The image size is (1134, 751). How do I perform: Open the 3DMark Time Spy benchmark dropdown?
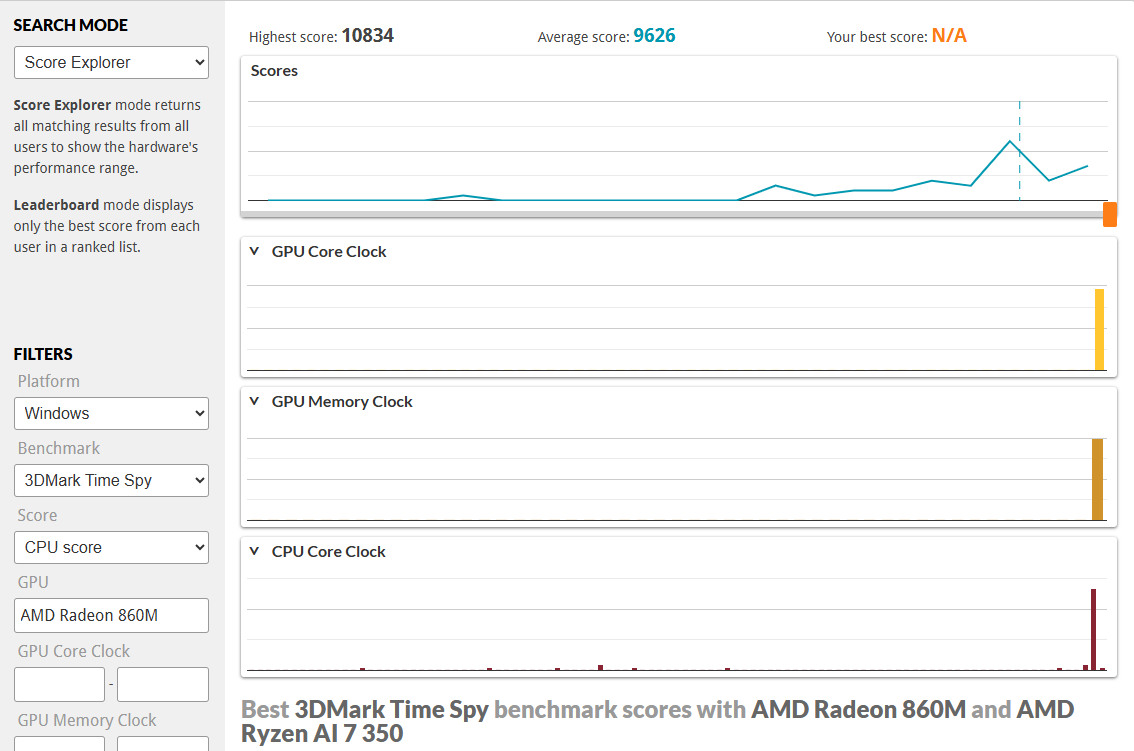coord(111,480)
